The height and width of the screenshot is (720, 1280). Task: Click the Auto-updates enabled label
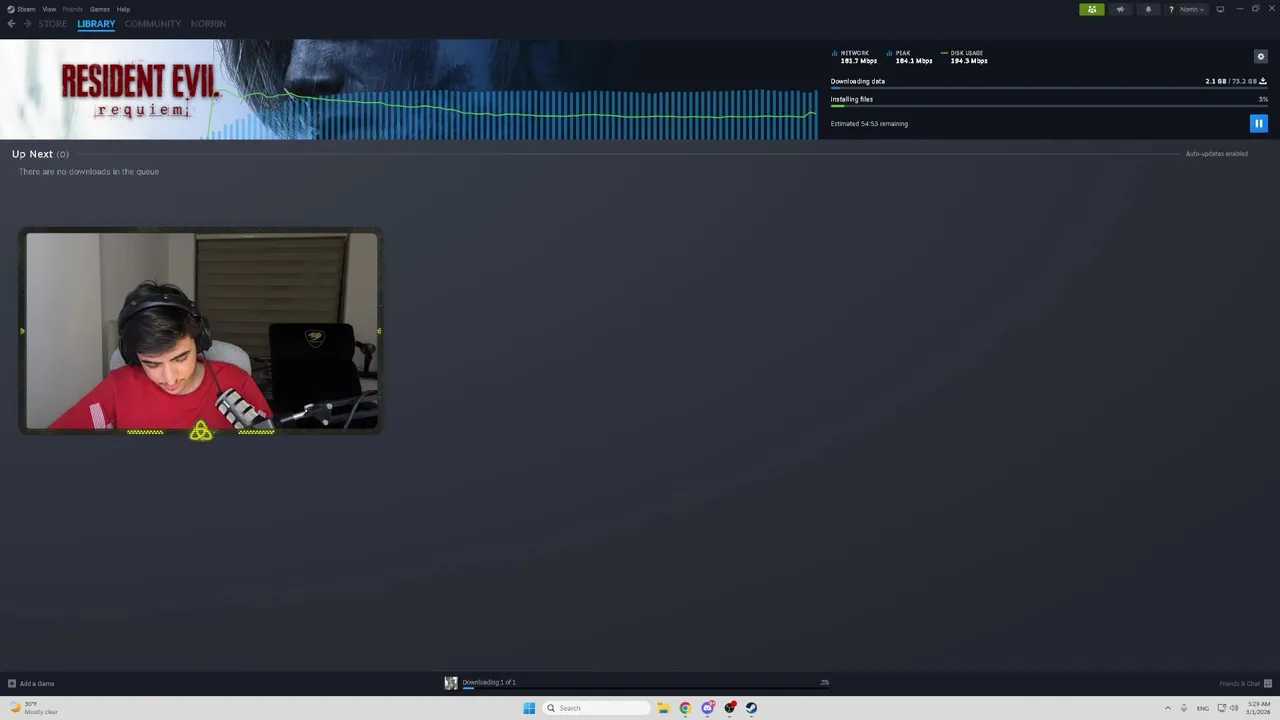pos(1216,154)
